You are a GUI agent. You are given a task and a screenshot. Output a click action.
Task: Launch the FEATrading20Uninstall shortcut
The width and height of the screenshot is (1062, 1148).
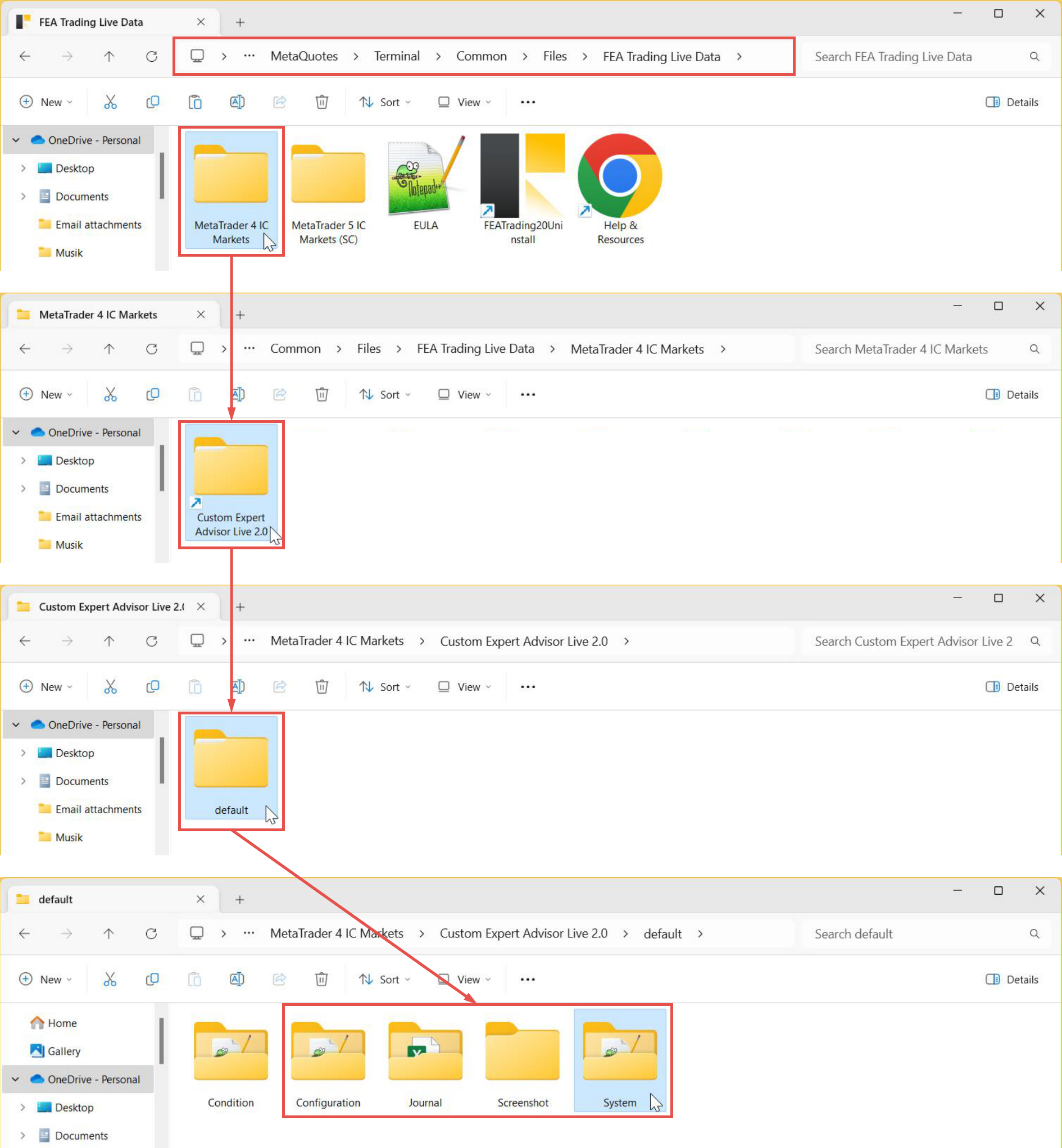[523, 190]
